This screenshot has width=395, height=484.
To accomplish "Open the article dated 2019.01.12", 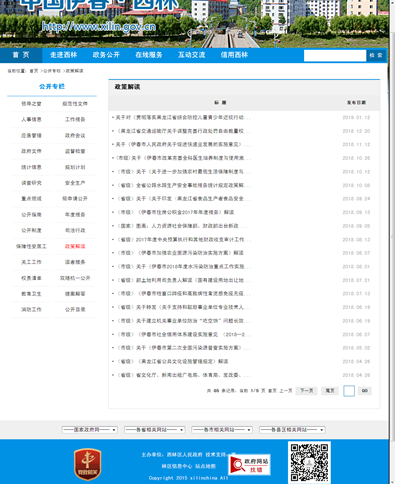I will coord(183,117).
